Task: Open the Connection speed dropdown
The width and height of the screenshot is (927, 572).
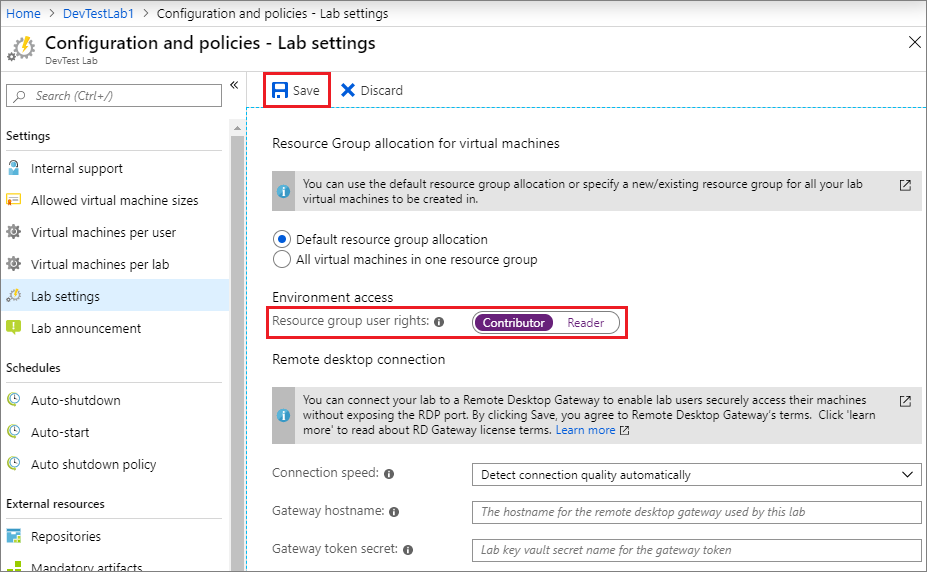Action: [x=696, y=474]
